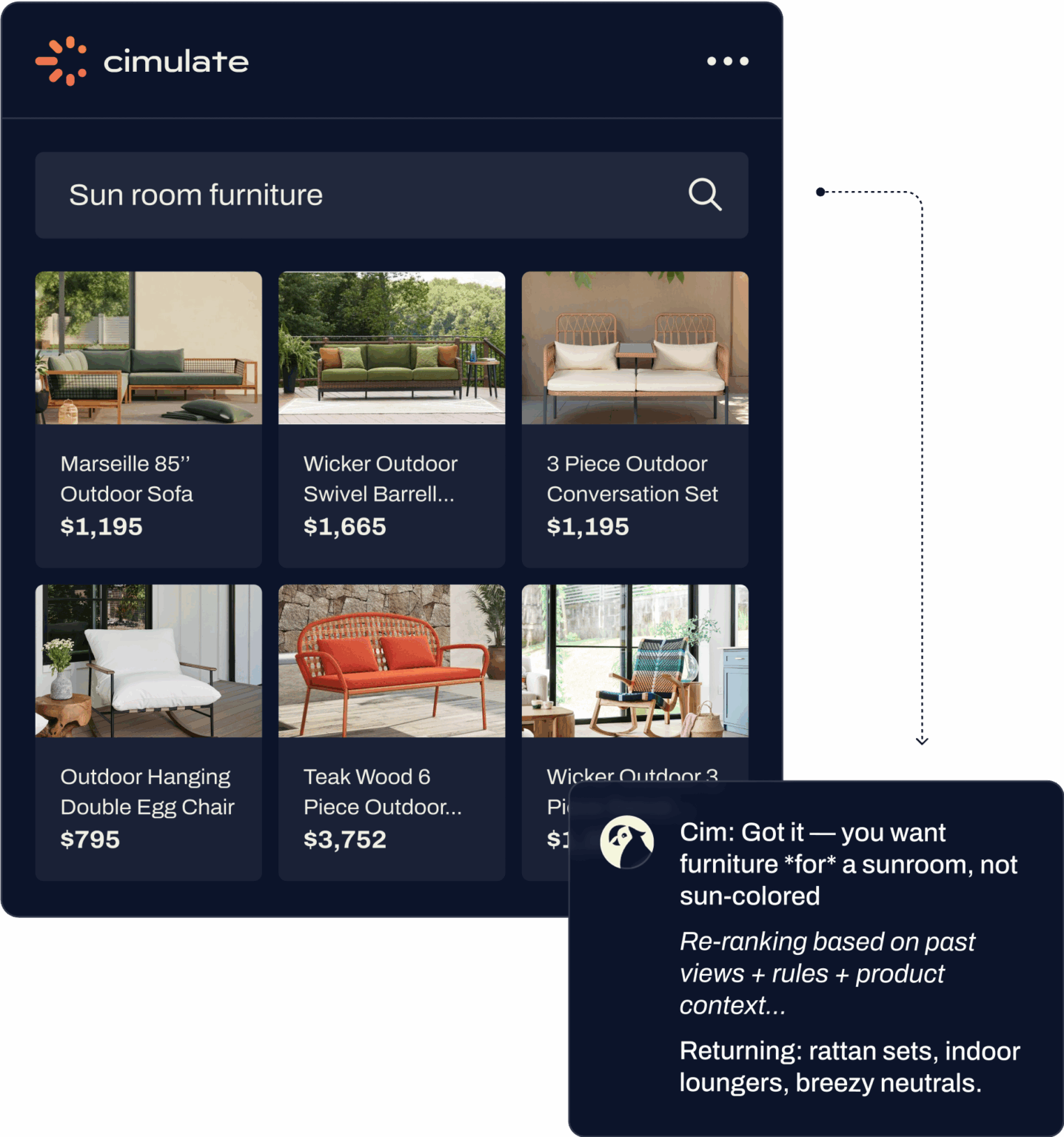Open the Wicker Outdoor Swivel Barrell product title
Screen dimensions: 1064x1137
pyautogui.click(x=381, y=478)
